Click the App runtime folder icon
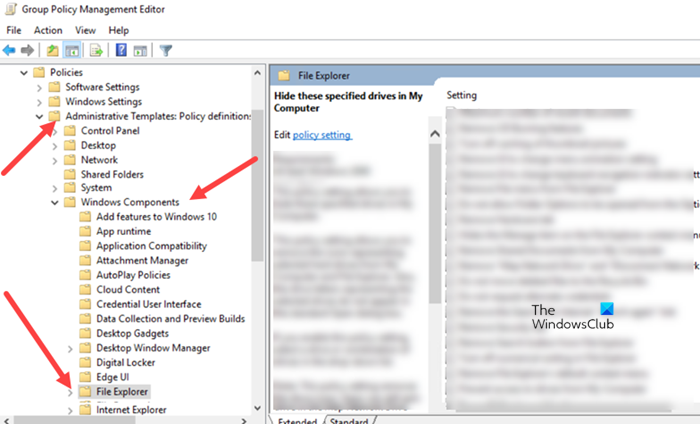700x424 pixels. [x=85, y=231]
